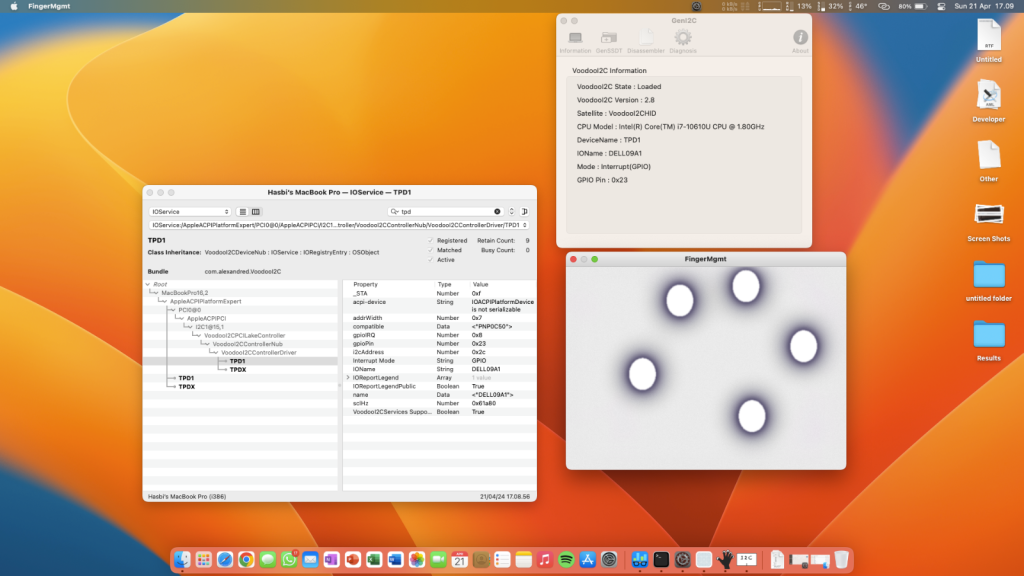Select the Information toolbar icon
The image size is (1024, 576).
(575, 39)
